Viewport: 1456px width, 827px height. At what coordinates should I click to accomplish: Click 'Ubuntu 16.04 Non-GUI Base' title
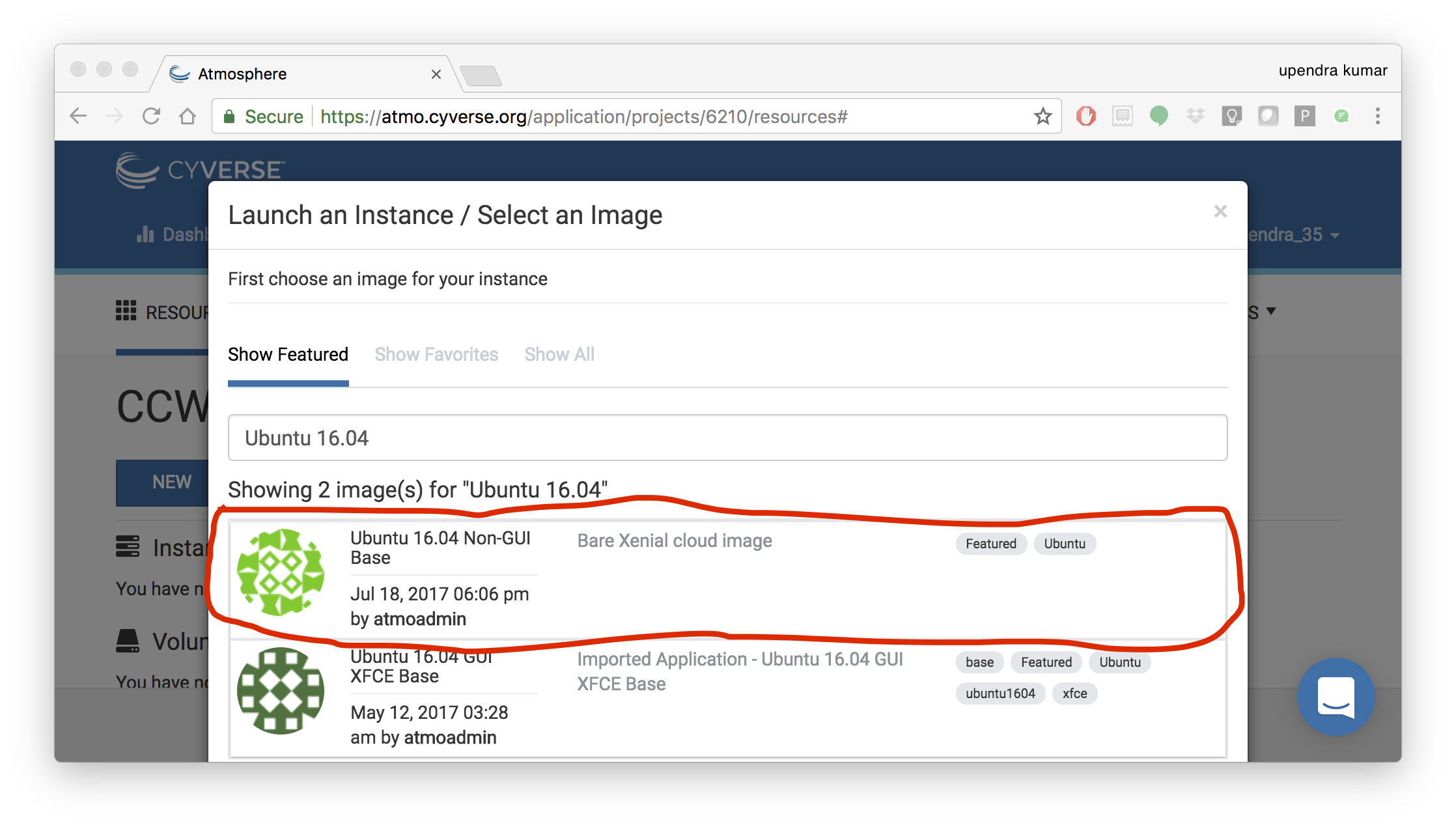click(x=440, y=548)
